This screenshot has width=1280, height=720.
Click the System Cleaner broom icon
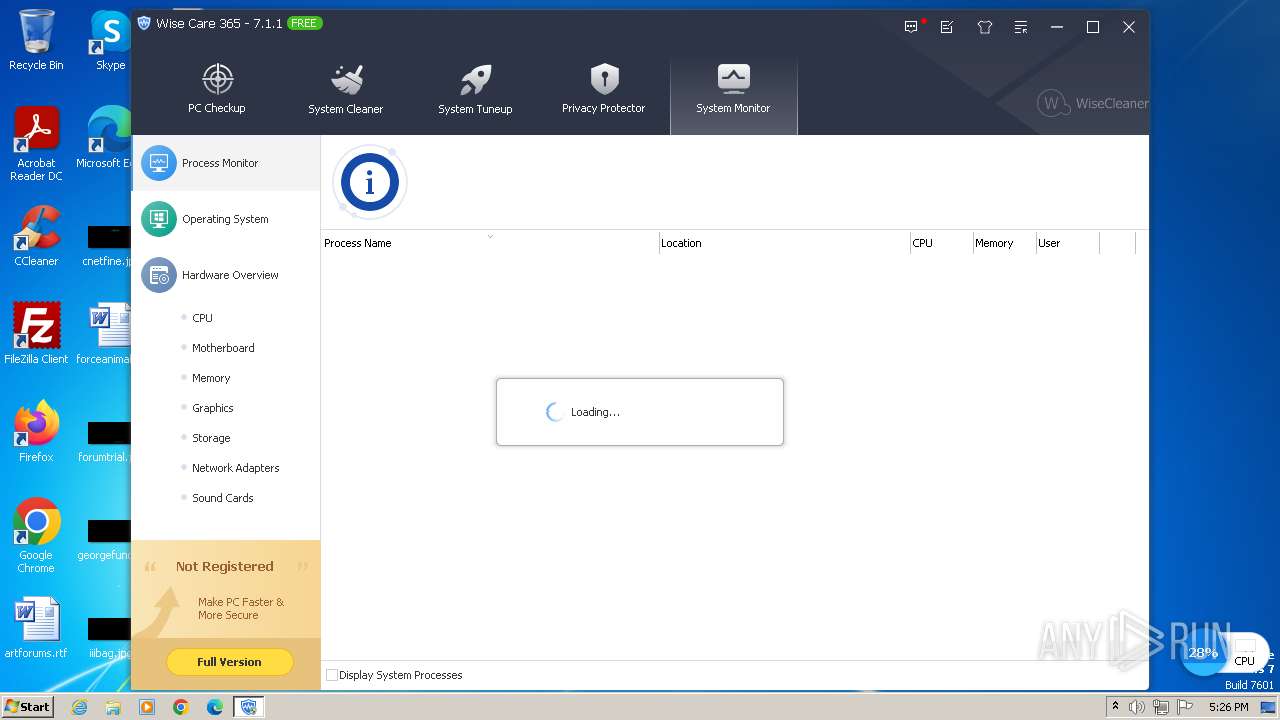point(346,78)
